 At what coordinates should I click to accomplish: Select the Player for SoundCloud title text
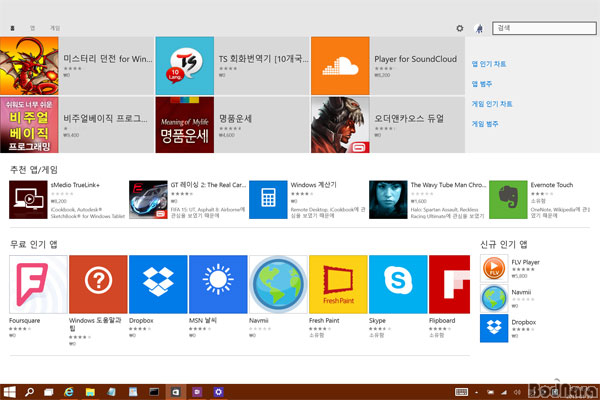click(416, 59)
